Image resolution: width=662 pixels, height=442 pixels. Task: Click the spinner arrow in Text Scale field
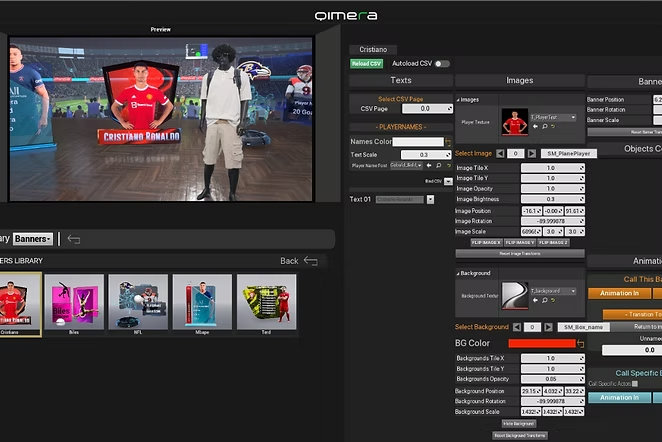click(x=448, y=155)
